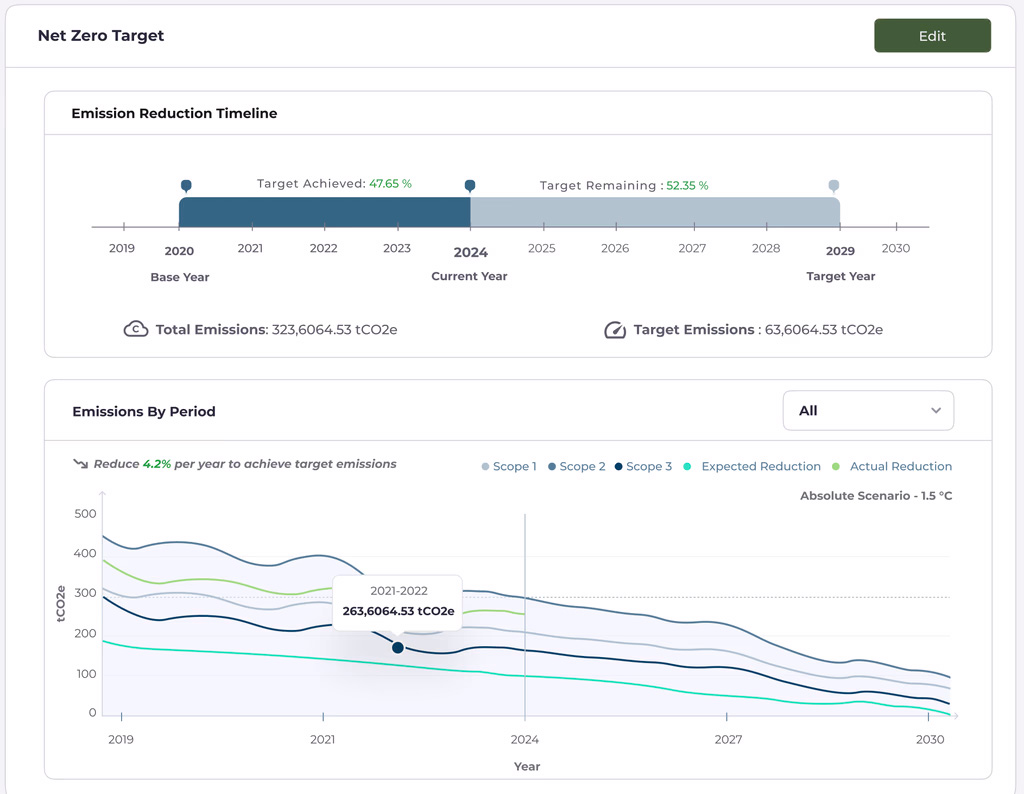This screenshot has width=1024, height=794.
Task: Click the Base Year pin marker
Action: [x=186, y=186]
